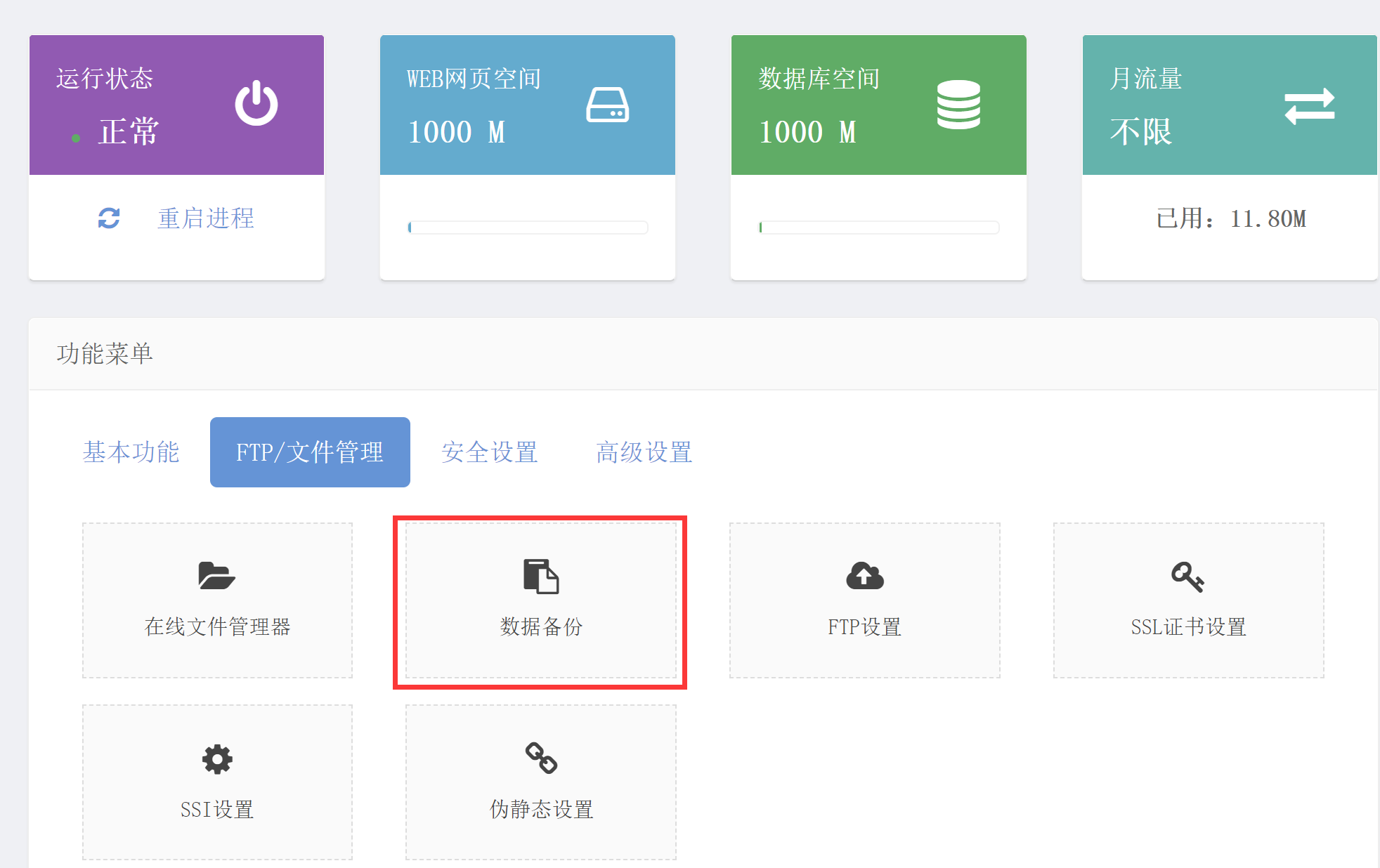Click the documents icon for 数据备份

pos(541,577)
